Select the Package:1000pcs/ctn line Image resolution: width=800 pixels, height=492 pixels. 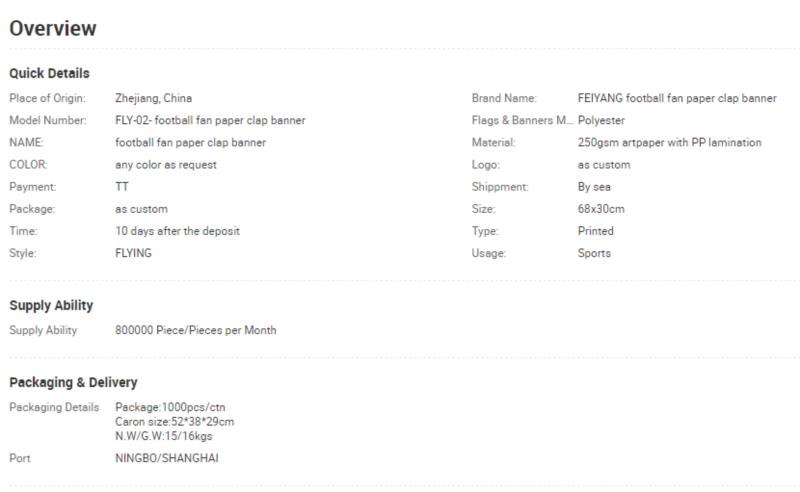pyautogui.click(x=170, y=407)
